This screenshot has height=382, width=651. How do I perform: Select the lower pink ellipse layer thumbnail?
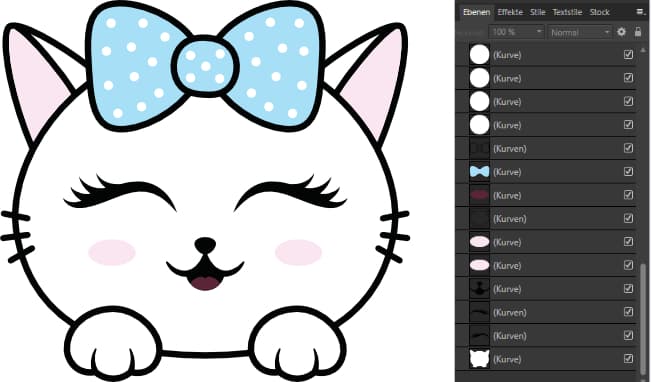coord(480,265)
